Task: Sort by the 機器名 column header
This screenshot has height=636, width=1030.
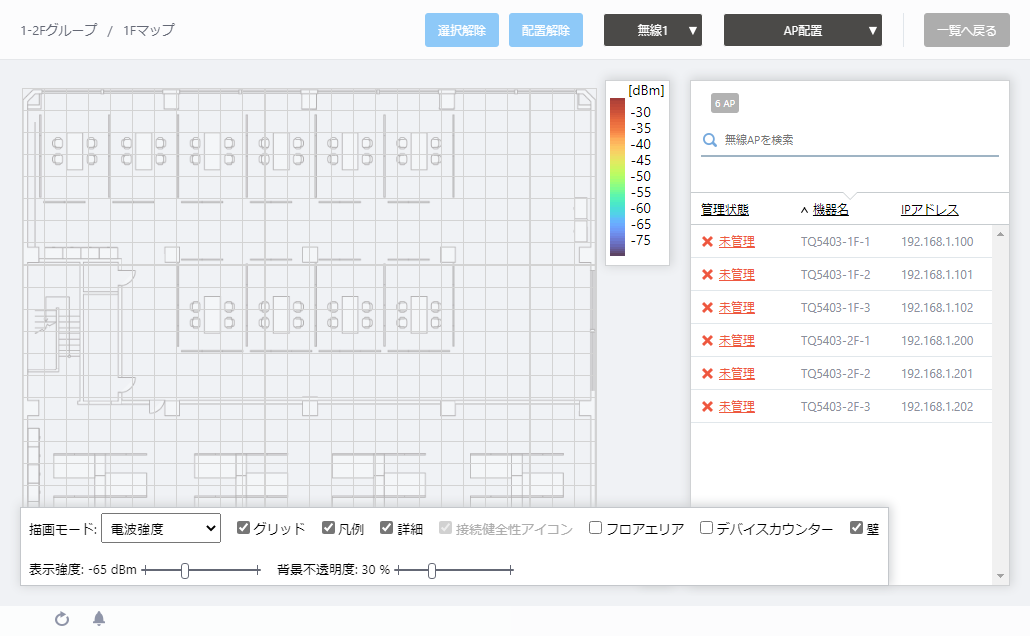Action: click(830, 210)
